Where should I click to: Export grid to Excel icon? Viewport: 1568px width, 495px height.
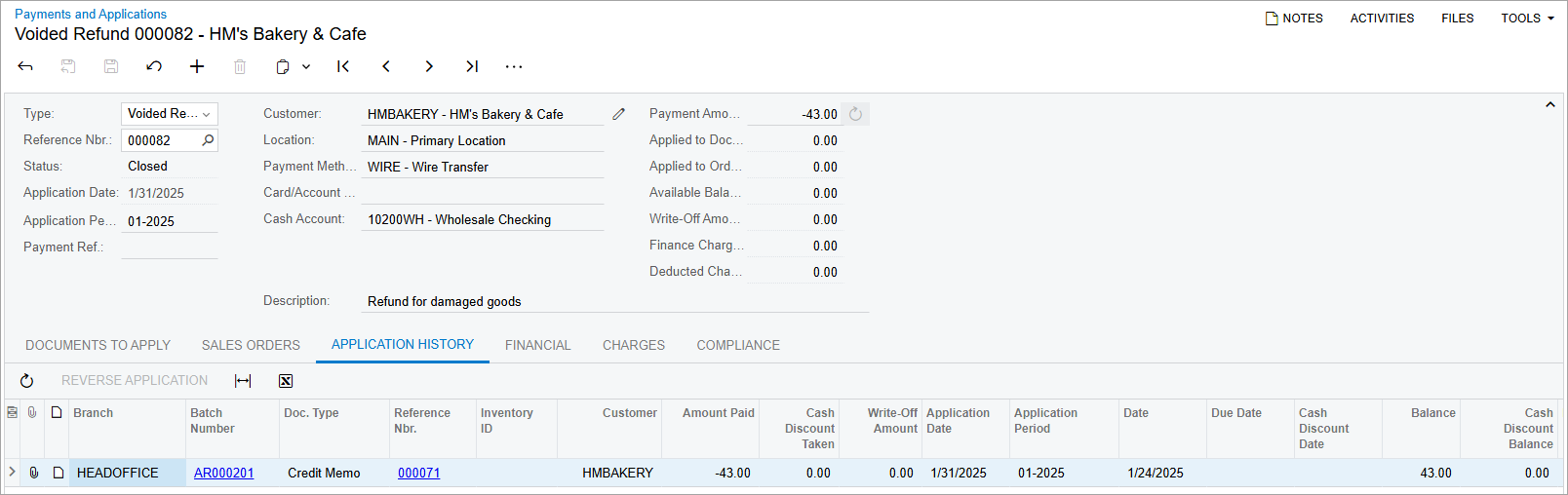[x=286, y=381]
